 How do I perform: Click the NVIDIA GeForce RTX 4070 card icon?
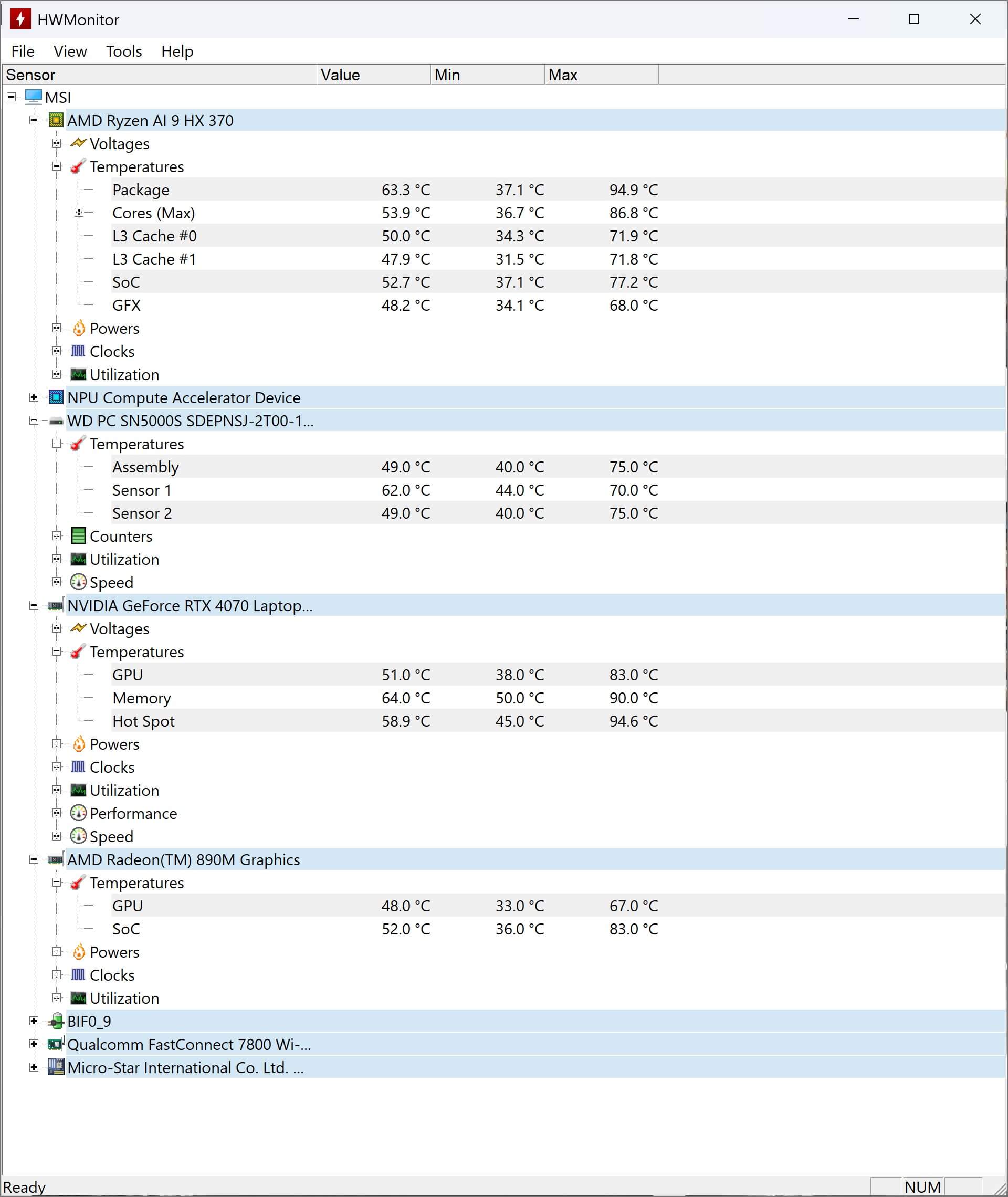pos(56,605)
